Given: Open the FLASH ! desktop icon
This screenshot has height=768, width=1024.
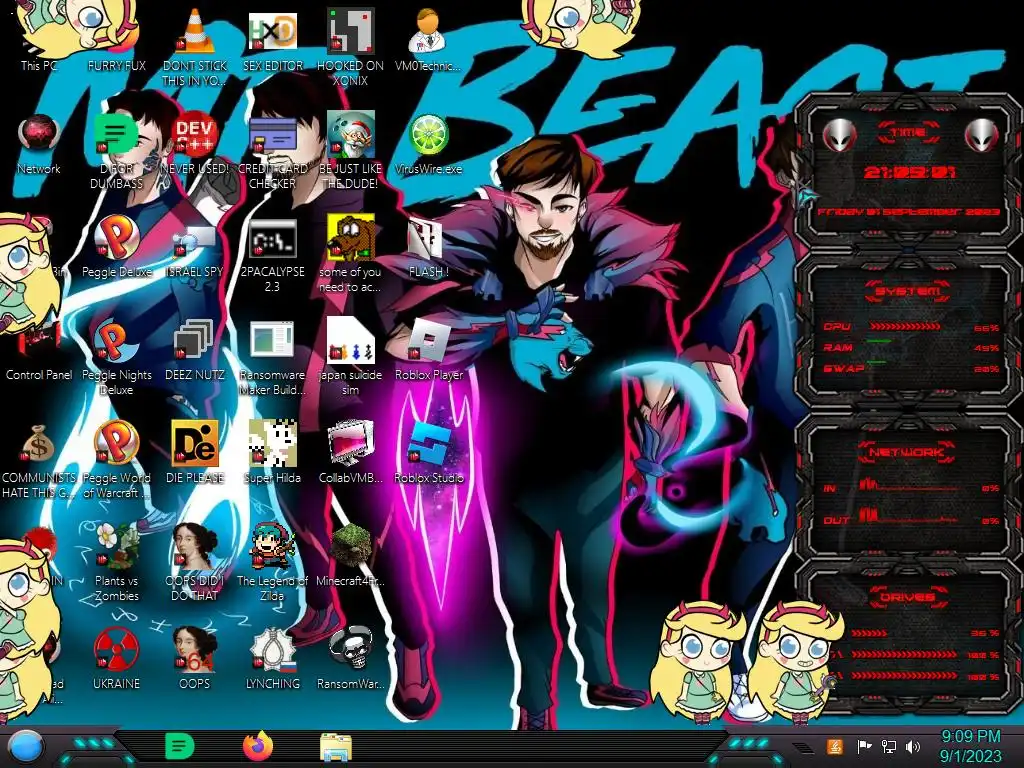Looking at the screenshot, I should [x=428, y=248].
